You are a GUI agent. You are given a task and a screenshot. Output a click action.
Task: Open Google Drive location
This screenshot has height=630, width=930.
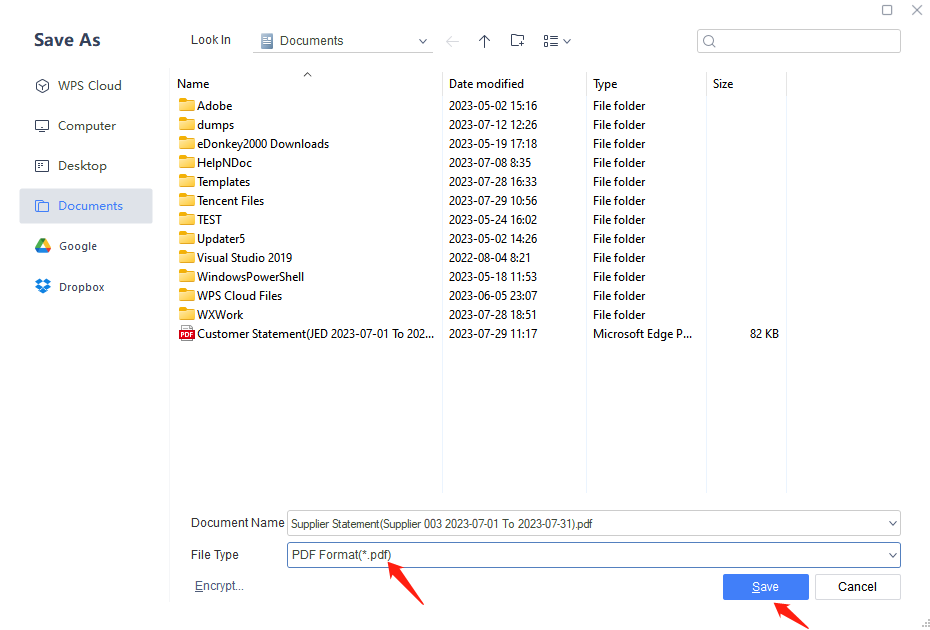(77, 246)
